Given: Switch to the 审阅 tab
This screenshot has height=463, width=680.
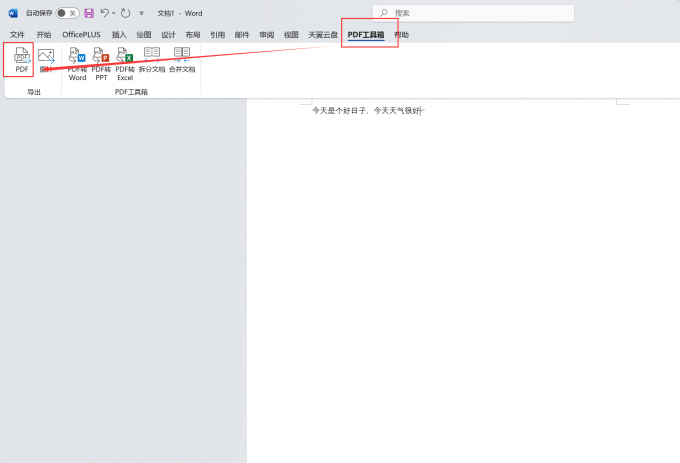Looking at the screenshot, I should [x=267, y=35].
